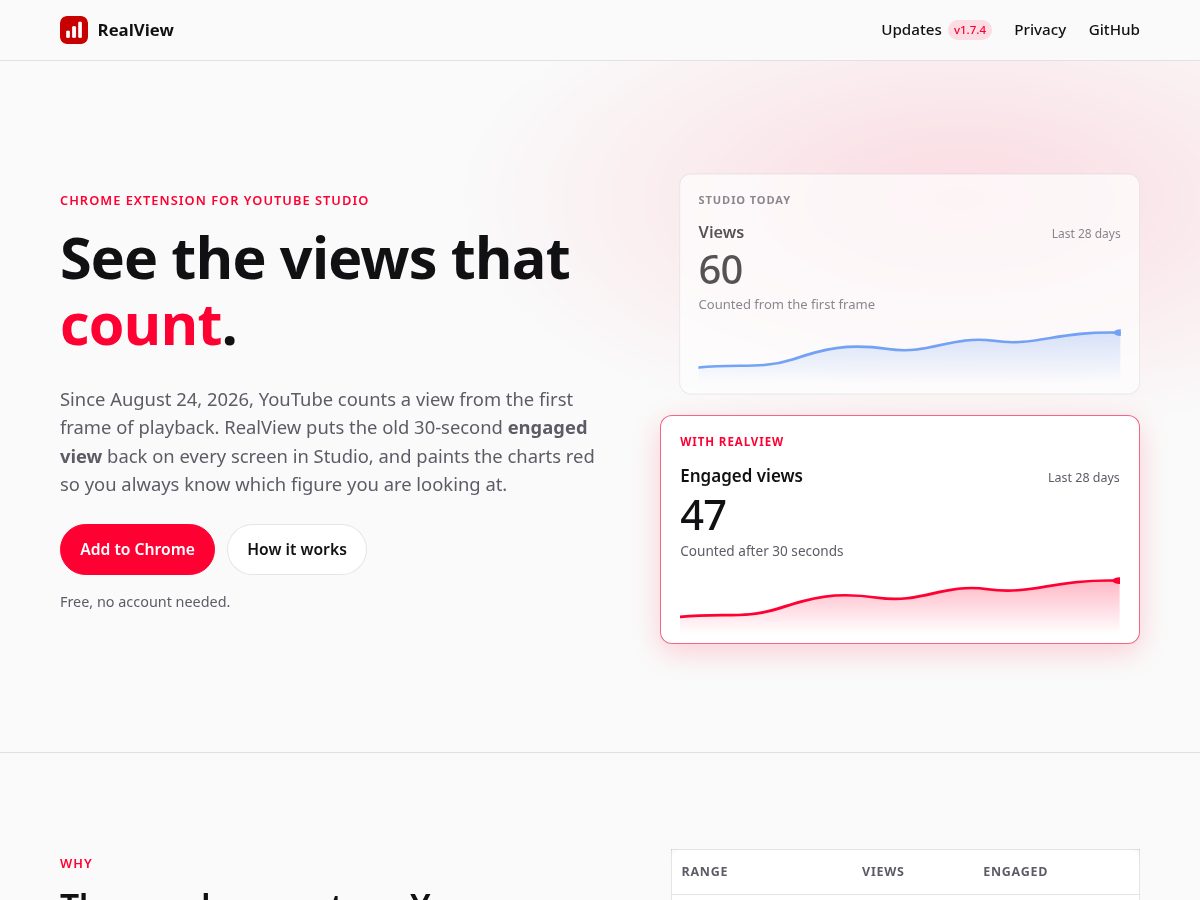Click the RealView bar chart logo icon
This screenshot has height=900, width=1200.
[74, 30]
